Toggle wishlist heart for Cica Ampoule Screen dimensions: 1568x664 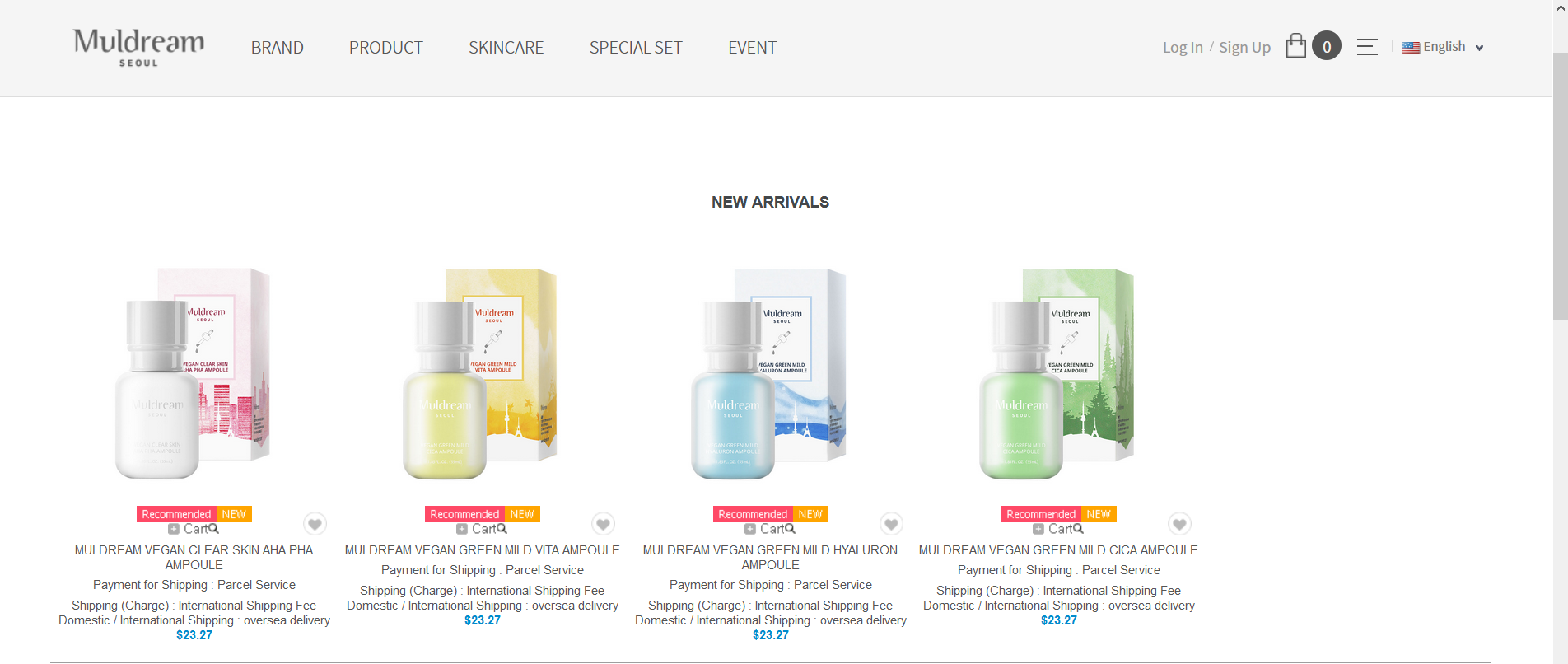point(1179,524)
